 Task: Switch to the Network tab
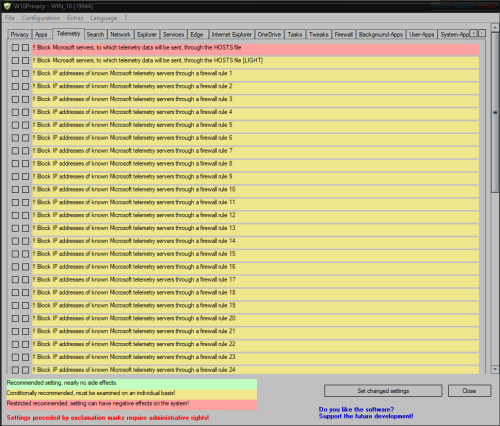pos(120,34)
